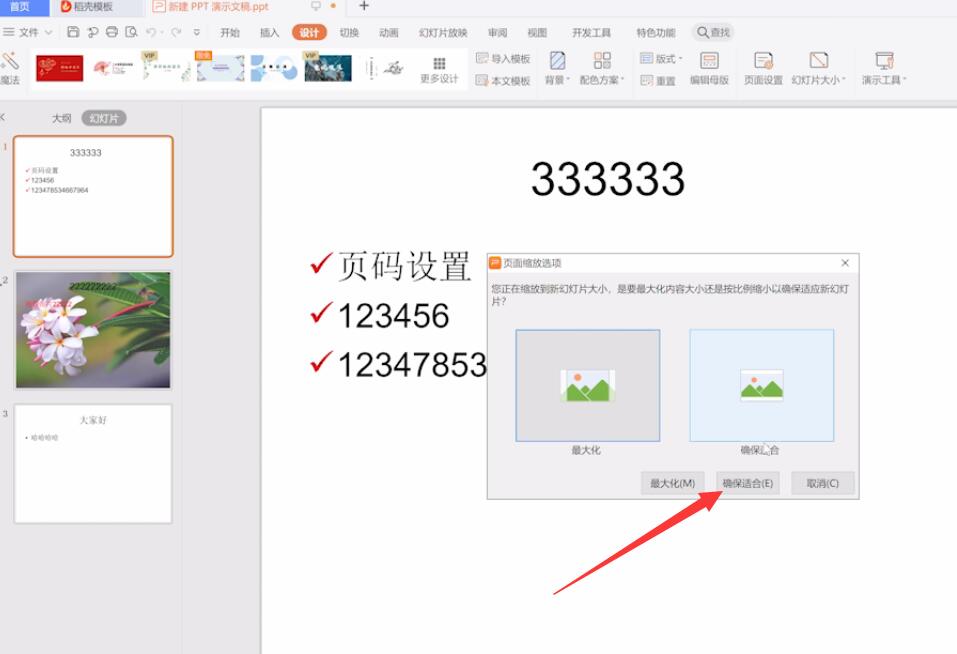The width and height of the screenshot is (957, 654).
Task: Collapse the slide panel with left chevron
Action: click(x=3, y=117)
